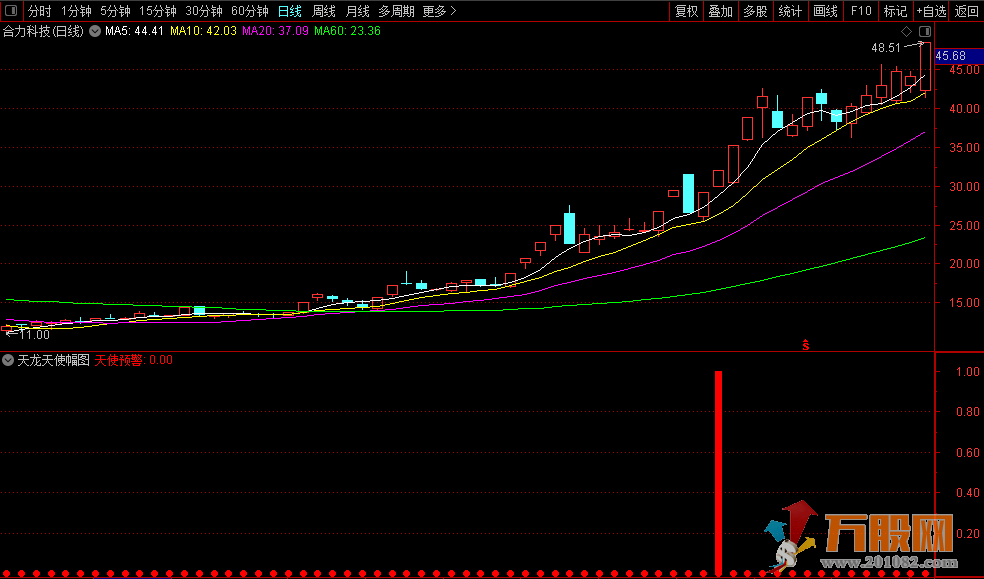The height and width of the screenshot is (579, 984).
Task: Click the 叠加 overlay button
Action: click(x=720, y=11)
